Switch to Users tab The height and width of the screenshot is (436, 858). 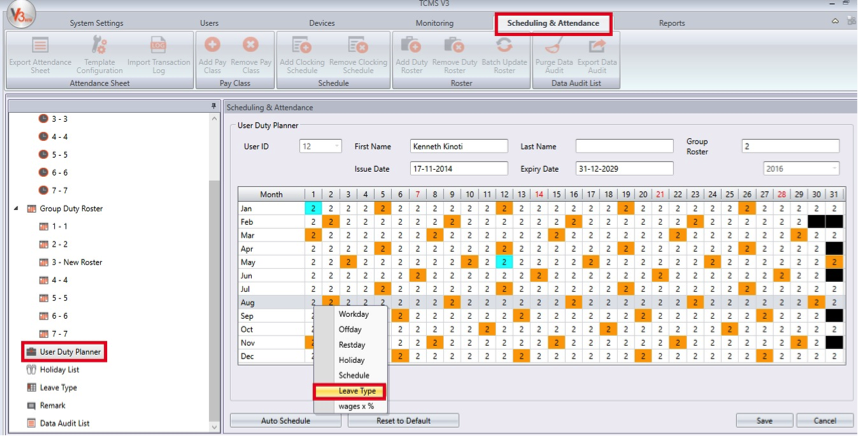[x=209, y=23]
